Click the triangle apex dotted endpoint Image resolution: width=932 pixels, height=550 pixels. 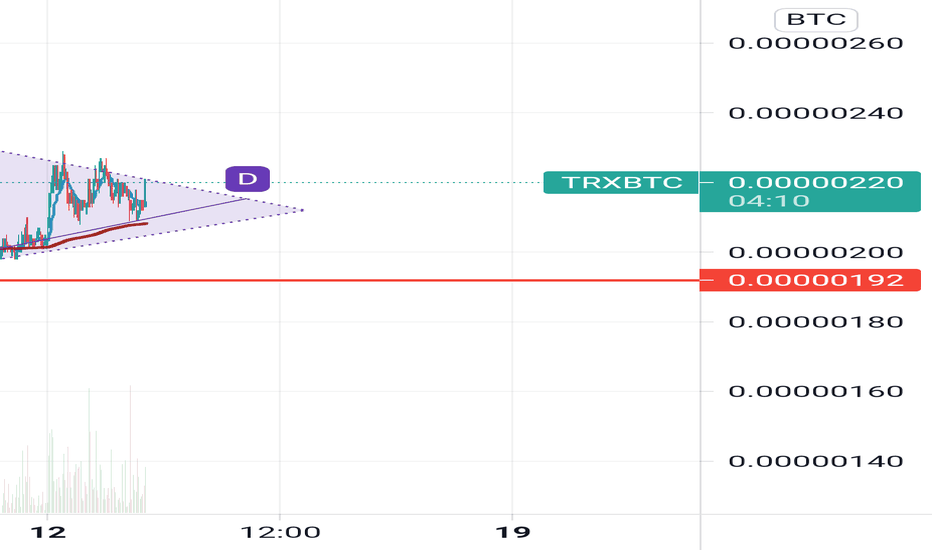[x=303, y=210]
